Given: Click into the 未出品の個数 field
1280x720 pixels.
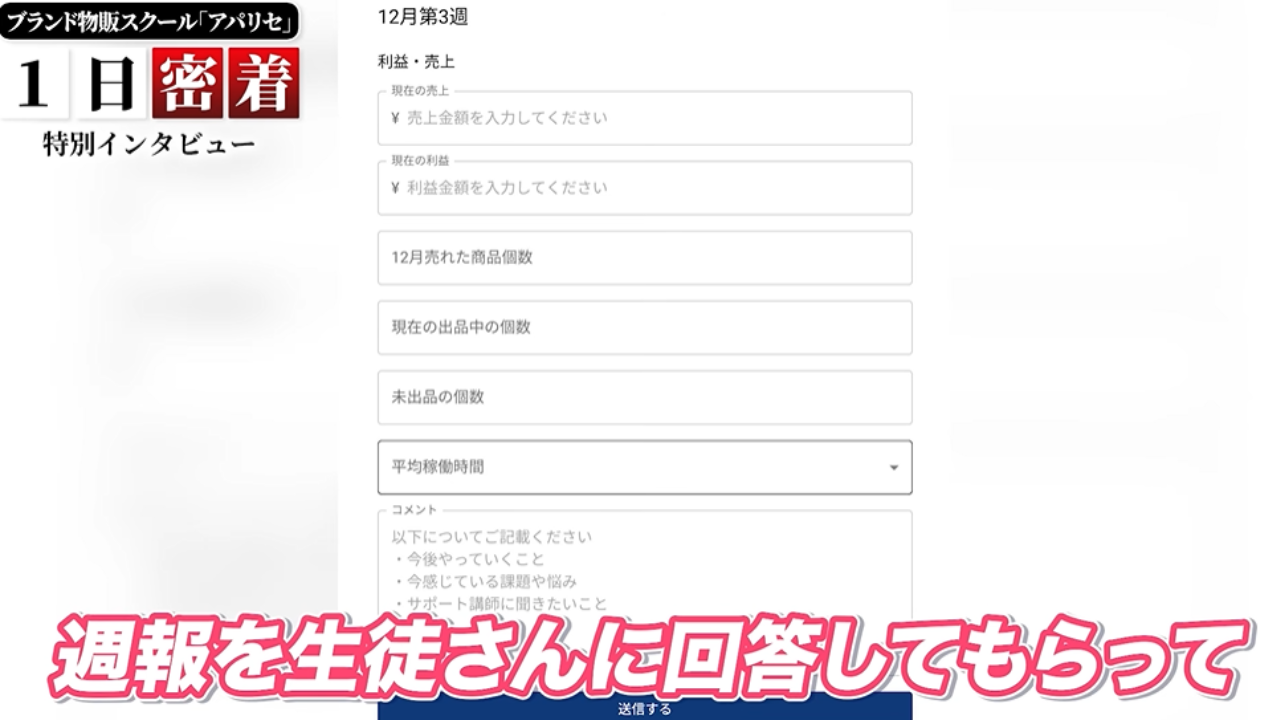Looking at the screenshot, I should pyautogui.click(x=645, y=398).
